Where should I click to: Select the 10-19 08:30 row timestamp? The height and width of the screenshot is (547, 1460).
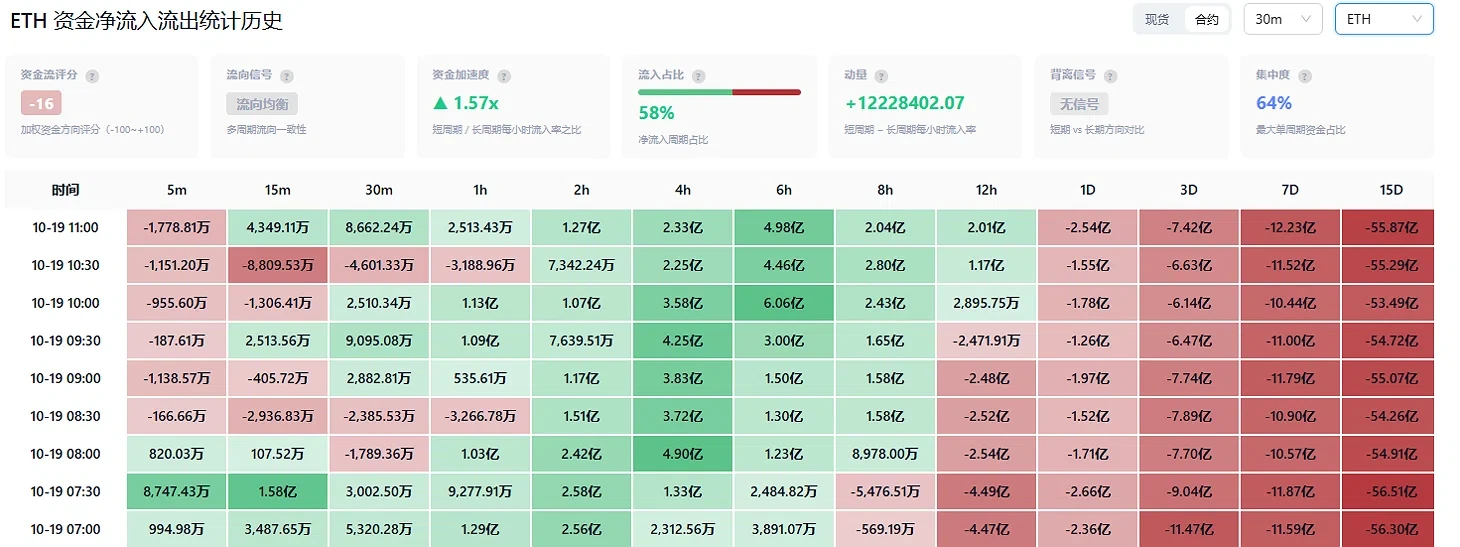65,416
